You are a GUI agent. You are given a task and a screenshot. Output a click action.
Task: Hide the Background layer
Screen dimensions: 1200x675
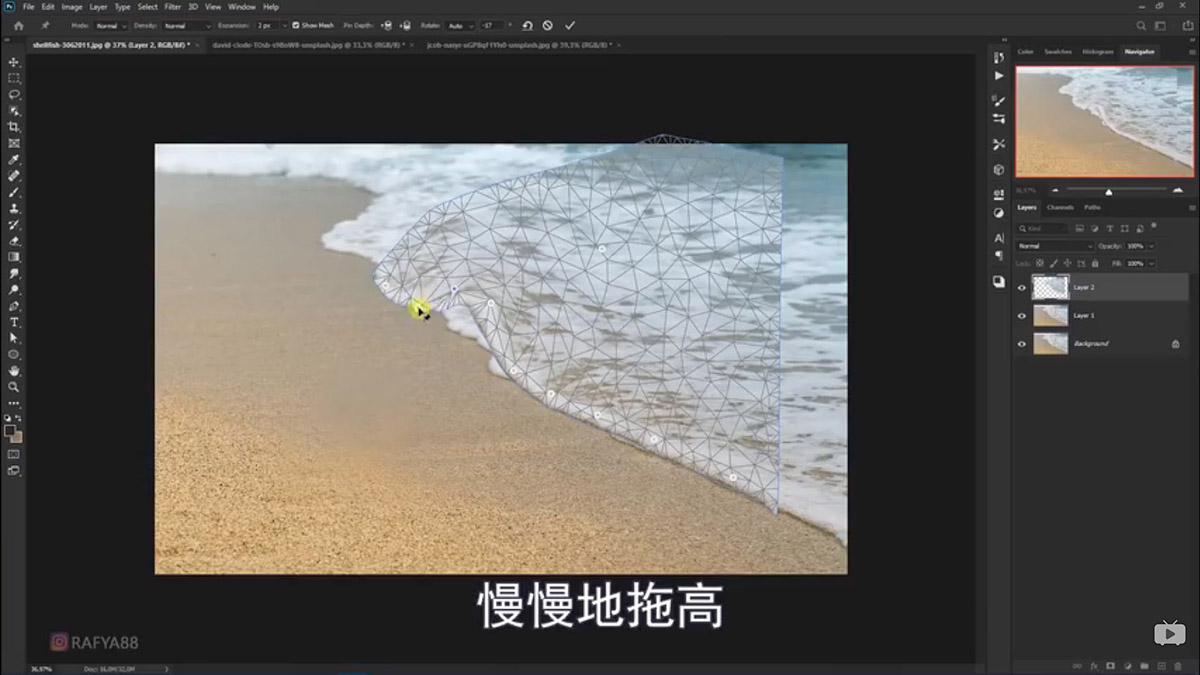pos(1021,343)
